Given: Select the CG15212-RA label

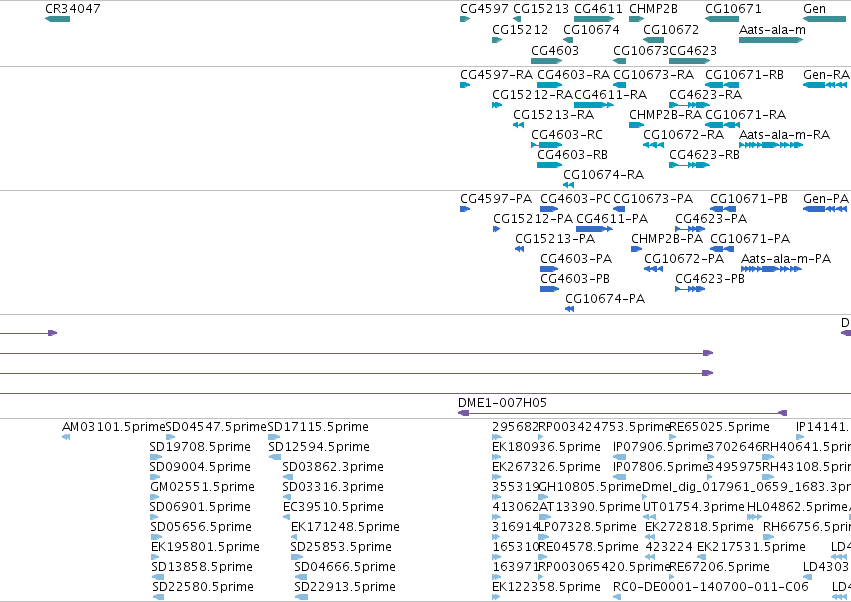Looking at the screenshot, I should click(x=532, y=94).
